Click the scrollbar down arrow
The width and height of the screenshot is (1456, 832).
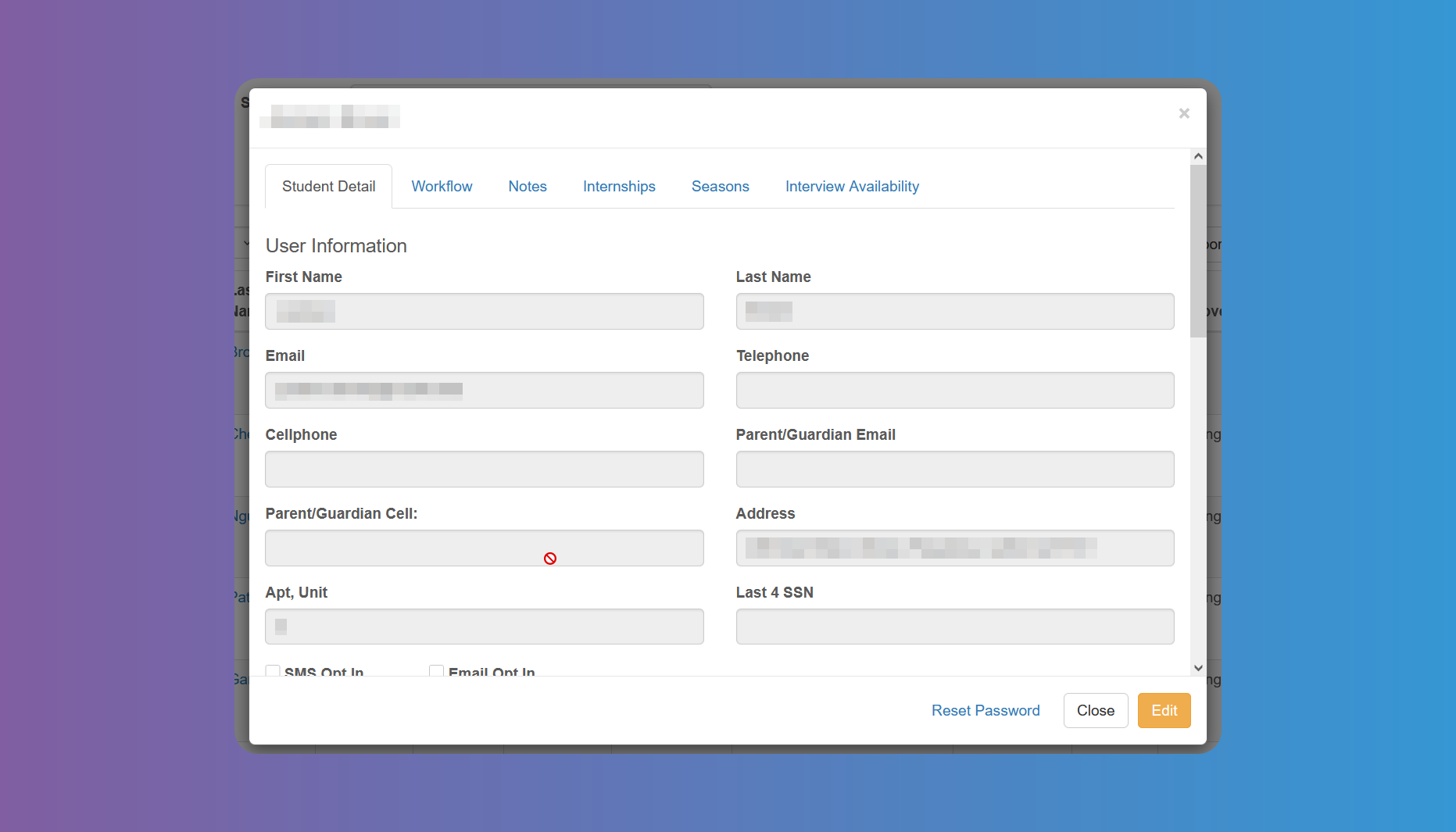point(1198,668)
